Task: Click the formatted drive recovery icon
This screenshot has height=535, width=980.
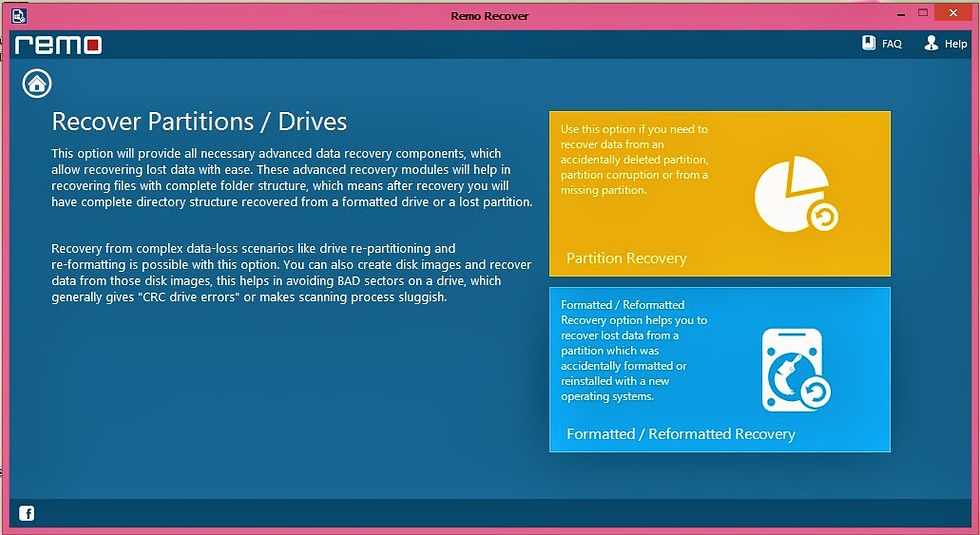Action: 796,370
